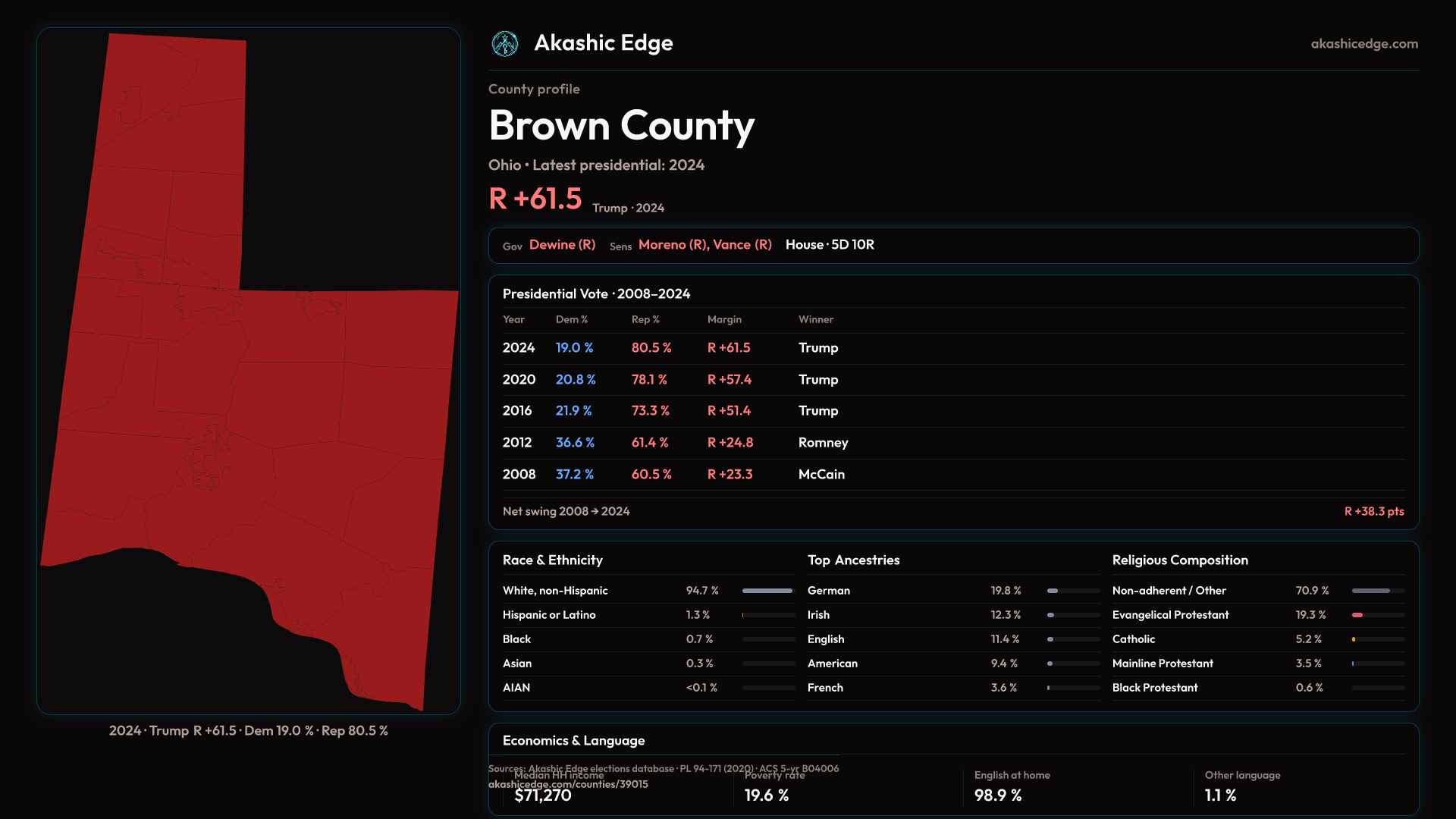Select Dewine (R) governor label
This screenshot has height=819, width=1456.
coord(562,245)
